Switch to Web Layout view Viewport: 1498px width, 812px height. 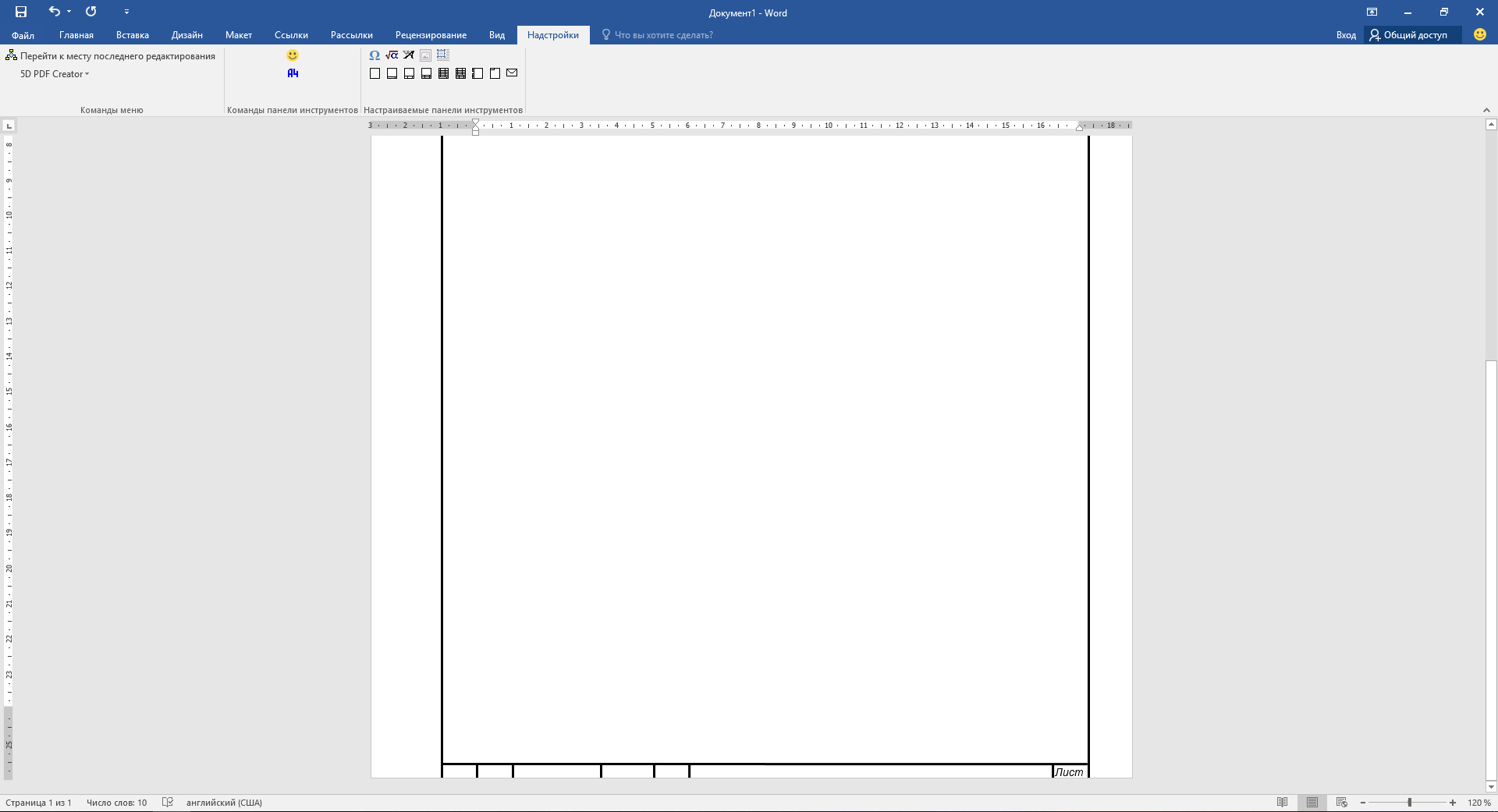1342,803
